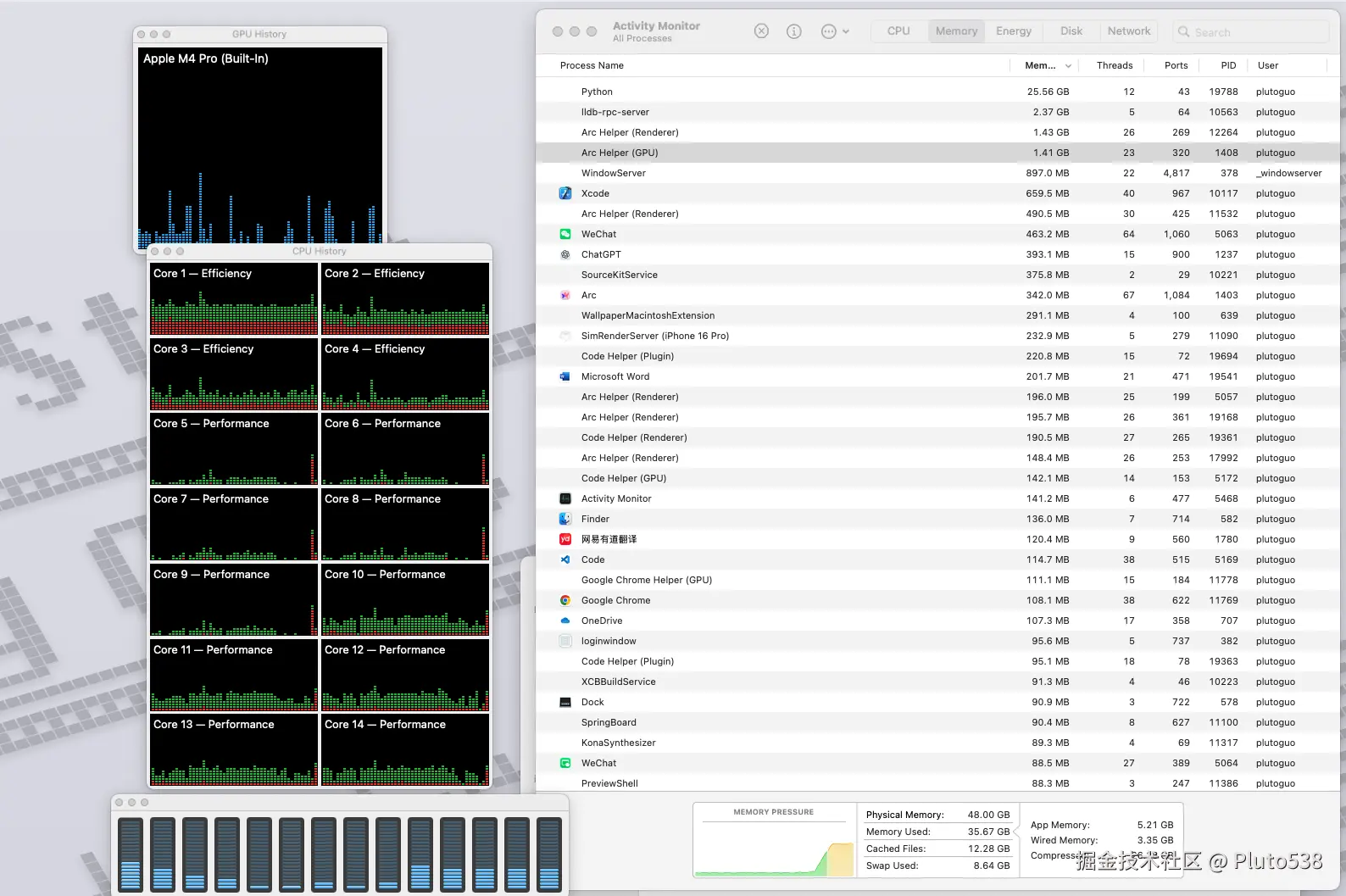Switch to the Memory tab
Viewport: 1346px width, 896px height.
coord(956,31)
